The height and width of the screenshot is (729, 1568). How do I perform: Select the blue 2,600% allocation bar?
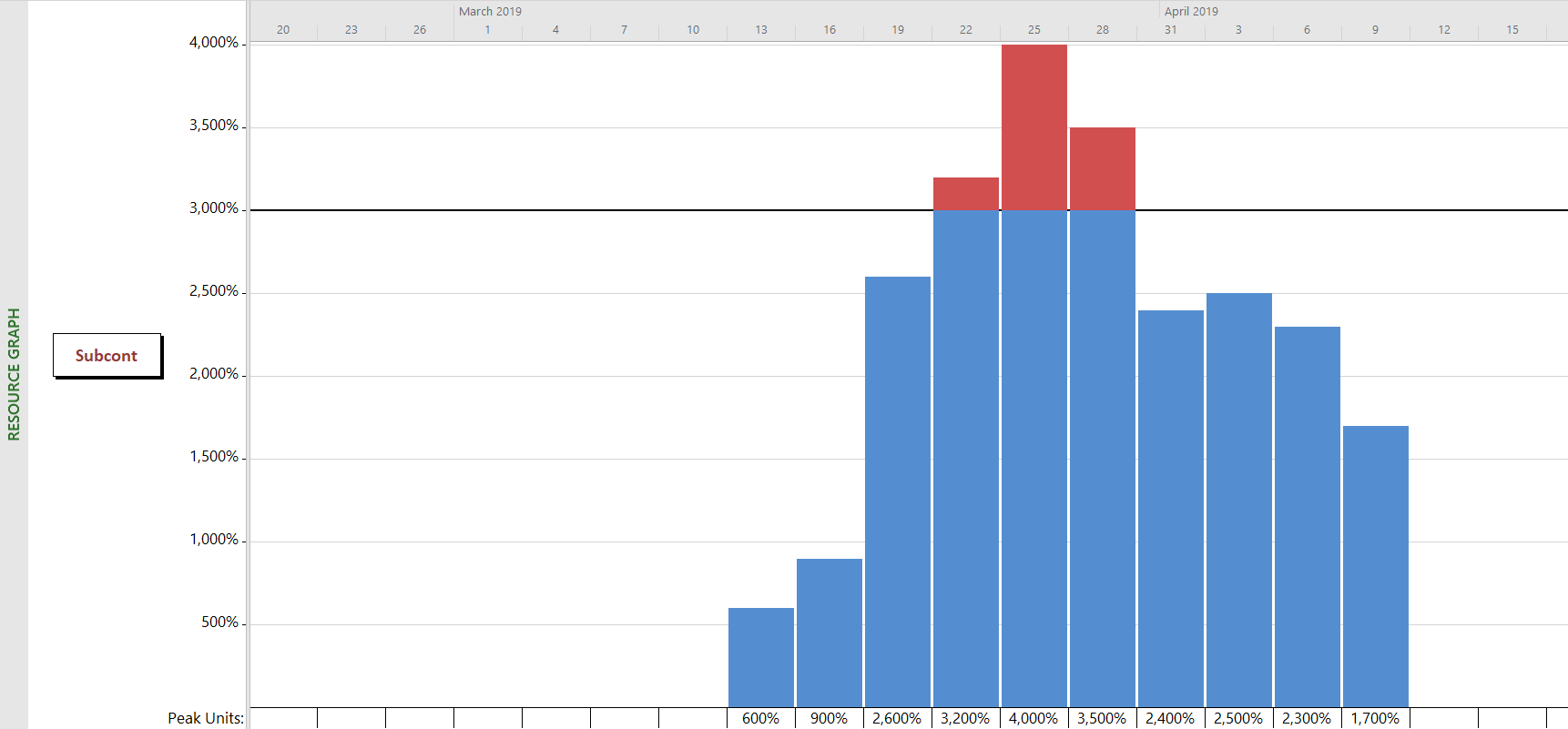point(898,491)
